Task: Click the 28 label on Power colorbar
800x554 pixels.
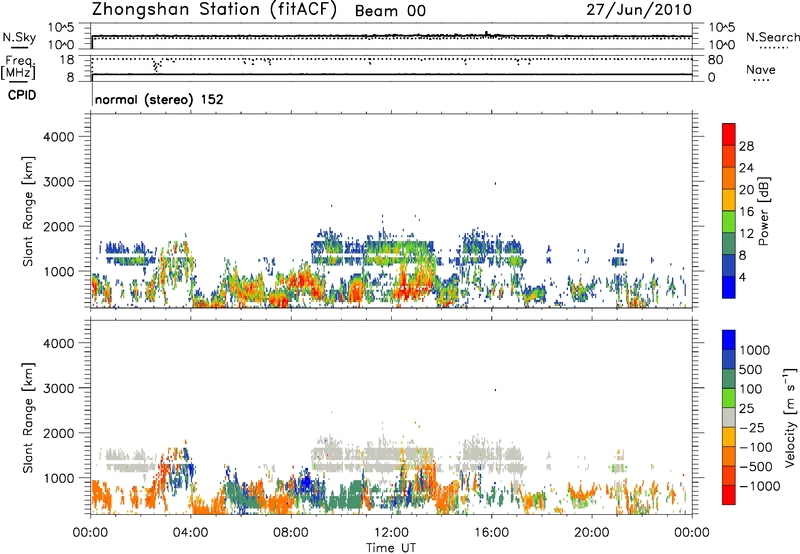Action: coord(746,146)
